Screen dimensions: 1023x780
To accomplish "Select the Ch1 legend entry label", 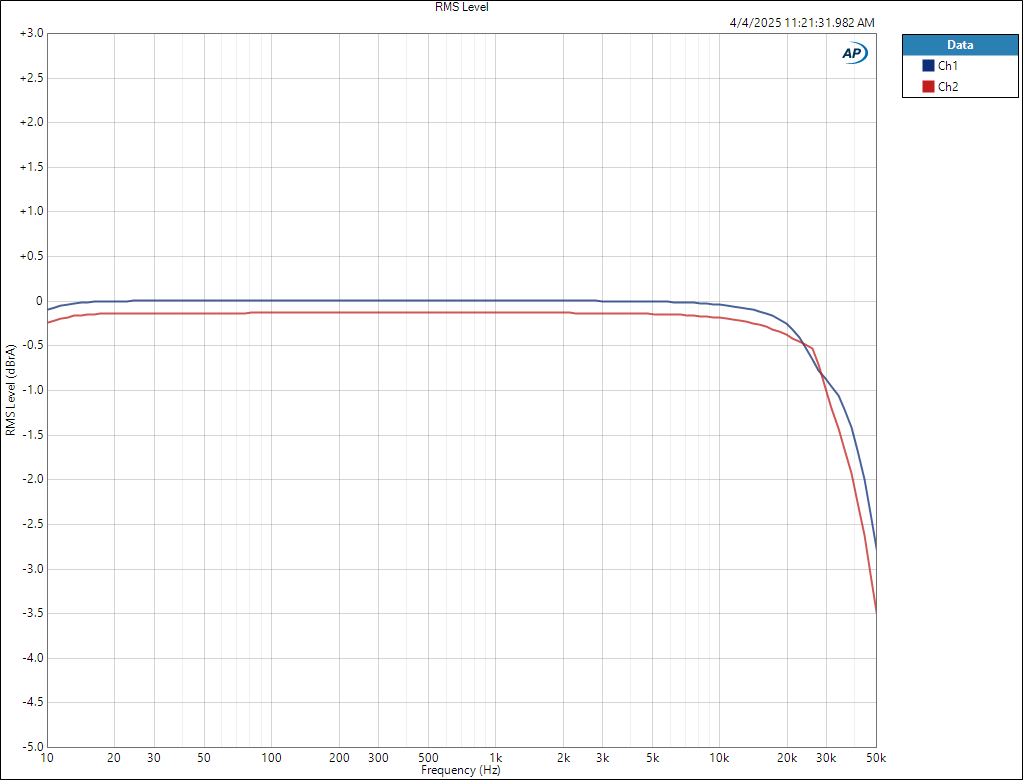I will point(948,65).
